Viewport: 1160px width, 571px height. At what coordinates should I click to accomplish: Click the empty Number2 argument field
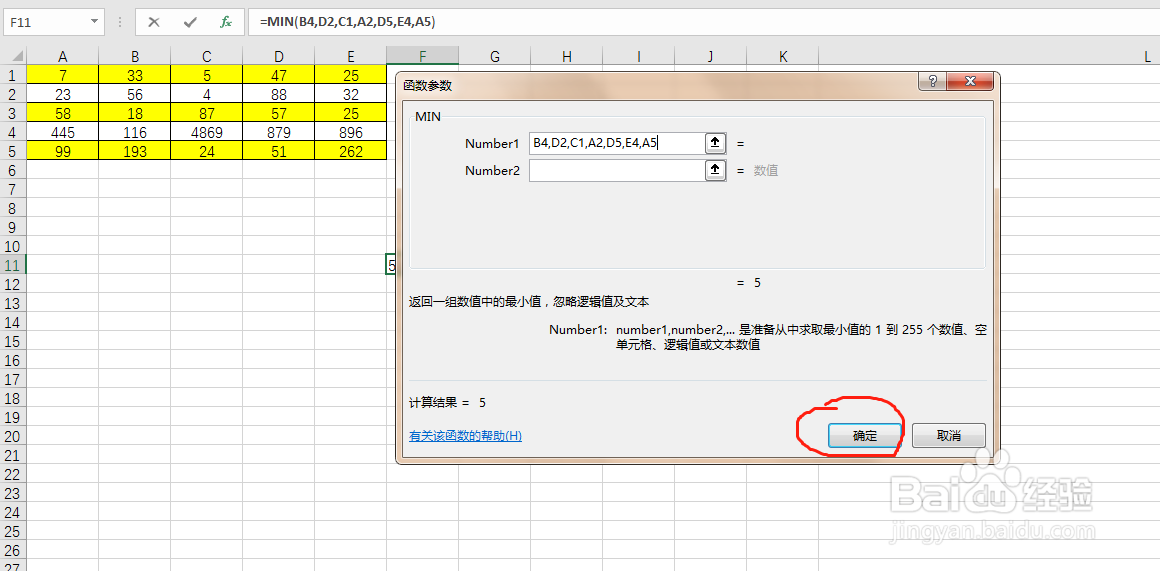point(616,171)
